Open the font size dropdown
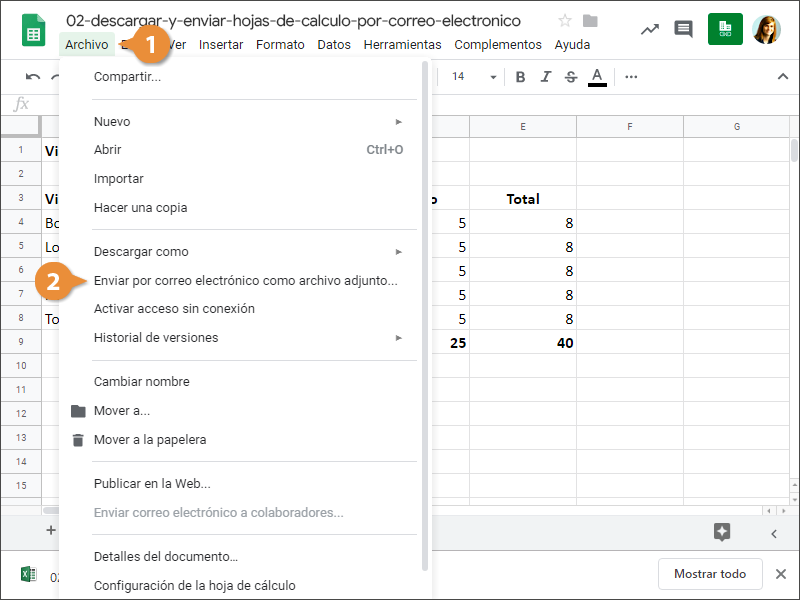Screen dimensions: 800x600 (474, 77)
